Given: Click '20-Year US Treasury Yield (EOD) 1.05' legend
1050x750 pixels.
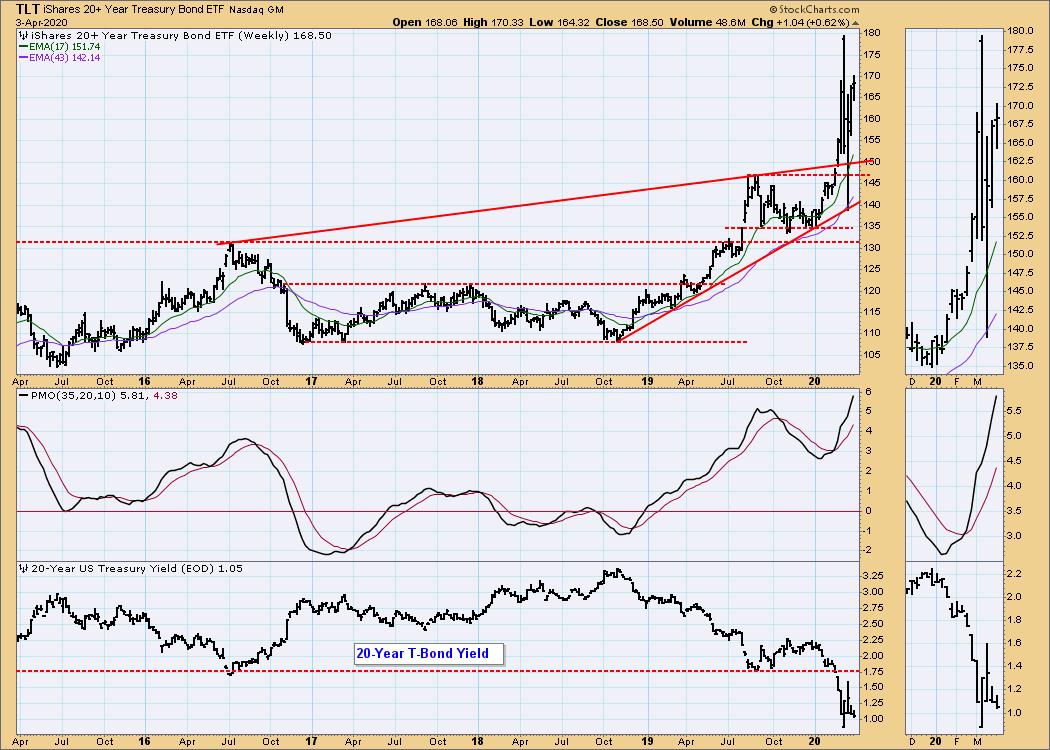Looking at the screenshot, I should click(x=137, y=569).
